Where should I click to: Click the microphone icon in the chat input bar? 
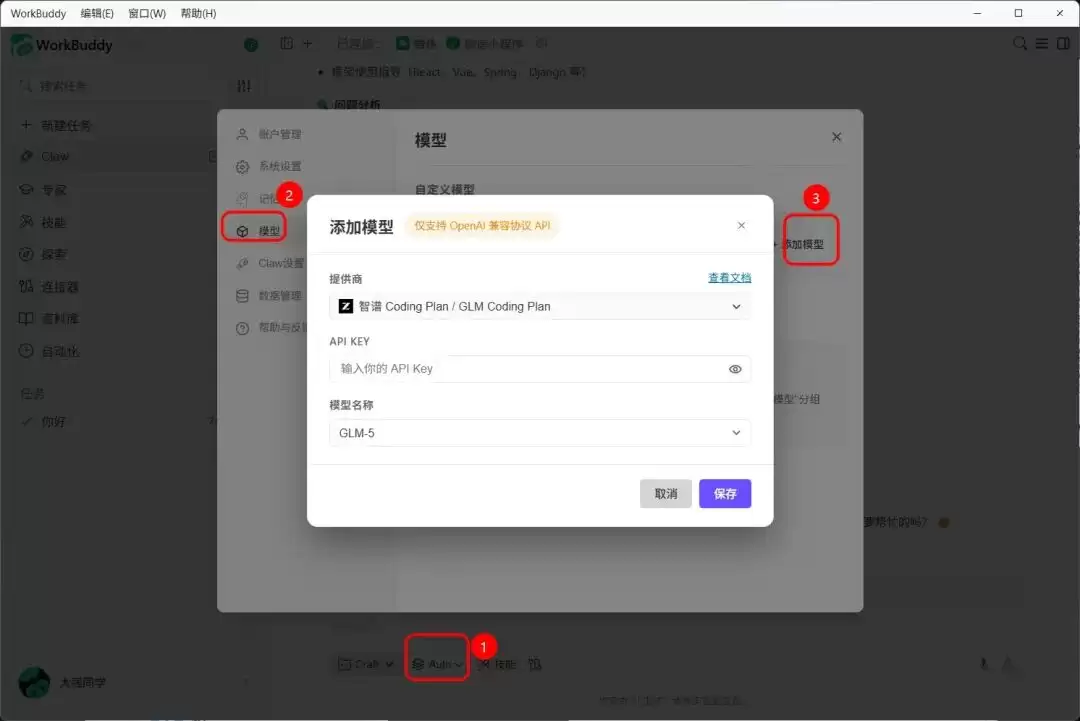click(x=984, y=664)
